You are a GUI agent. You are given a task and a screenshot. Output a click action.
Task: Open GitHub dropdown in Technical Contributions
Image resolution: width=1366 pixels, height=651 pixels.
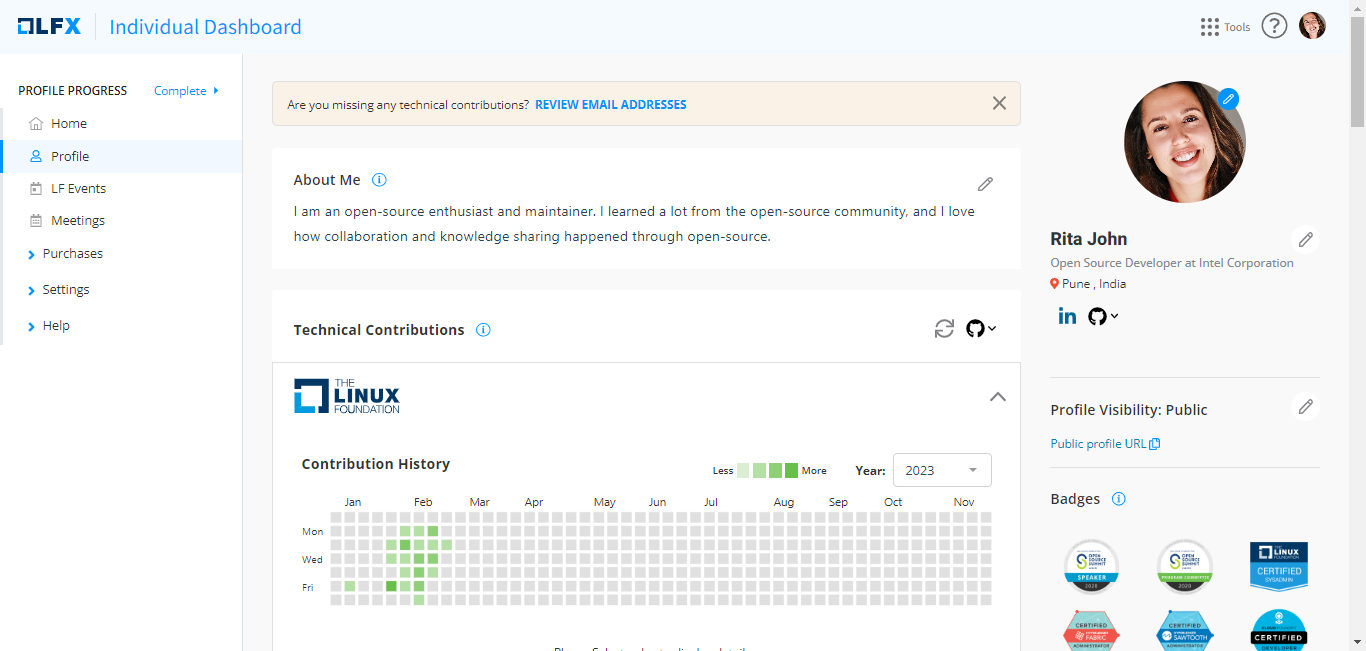(x=981, y=329)
